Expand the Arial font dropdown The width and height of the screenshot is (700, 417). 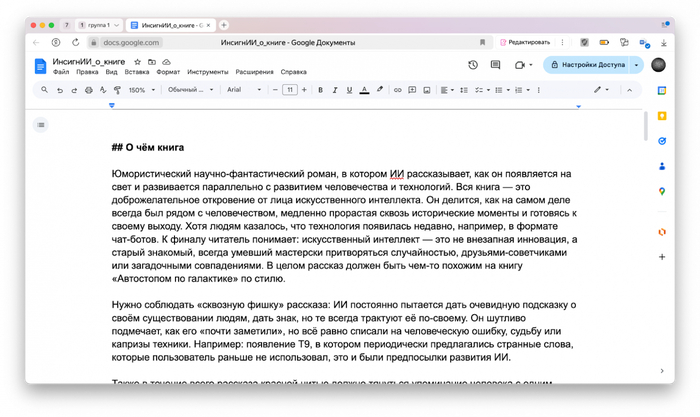click(243, 90)
